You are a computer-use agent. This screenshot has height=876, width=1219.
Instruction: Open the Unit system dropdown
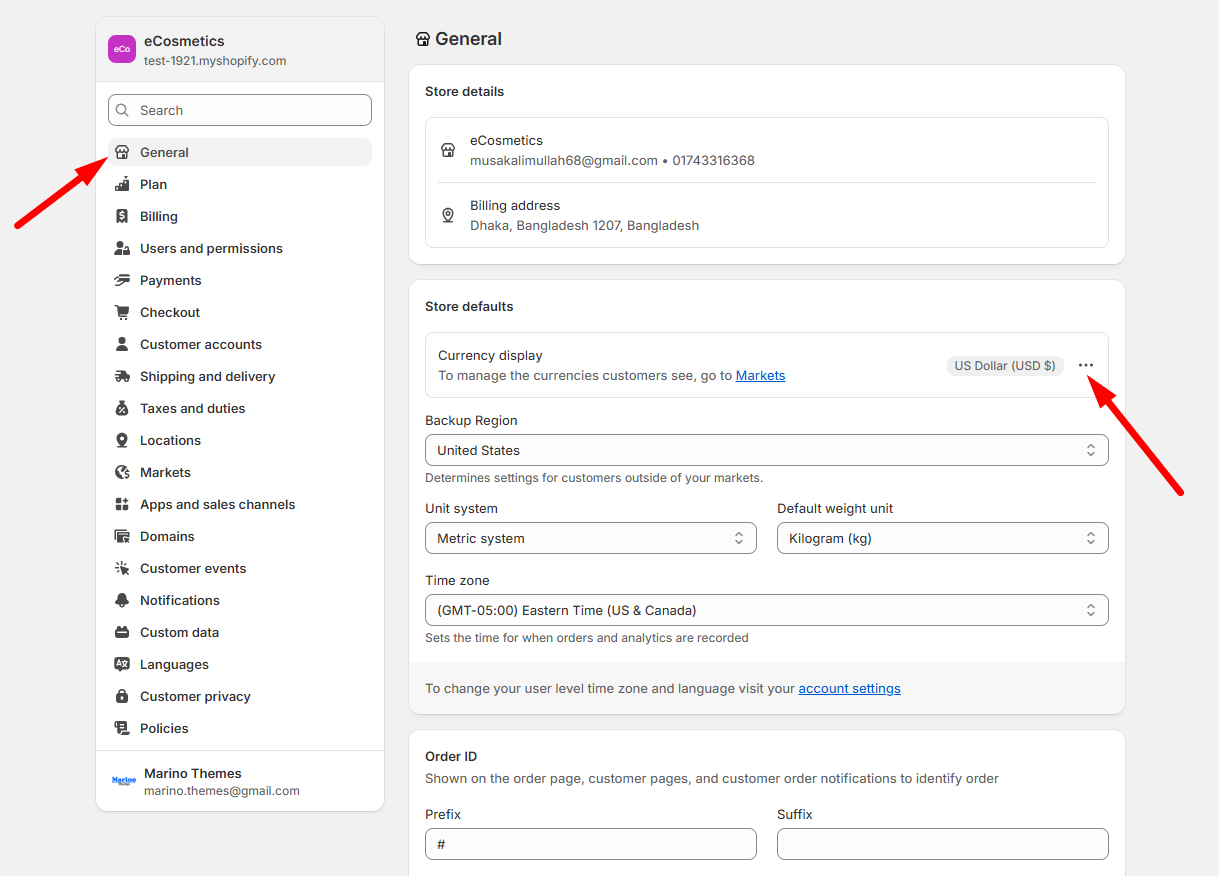590,538
